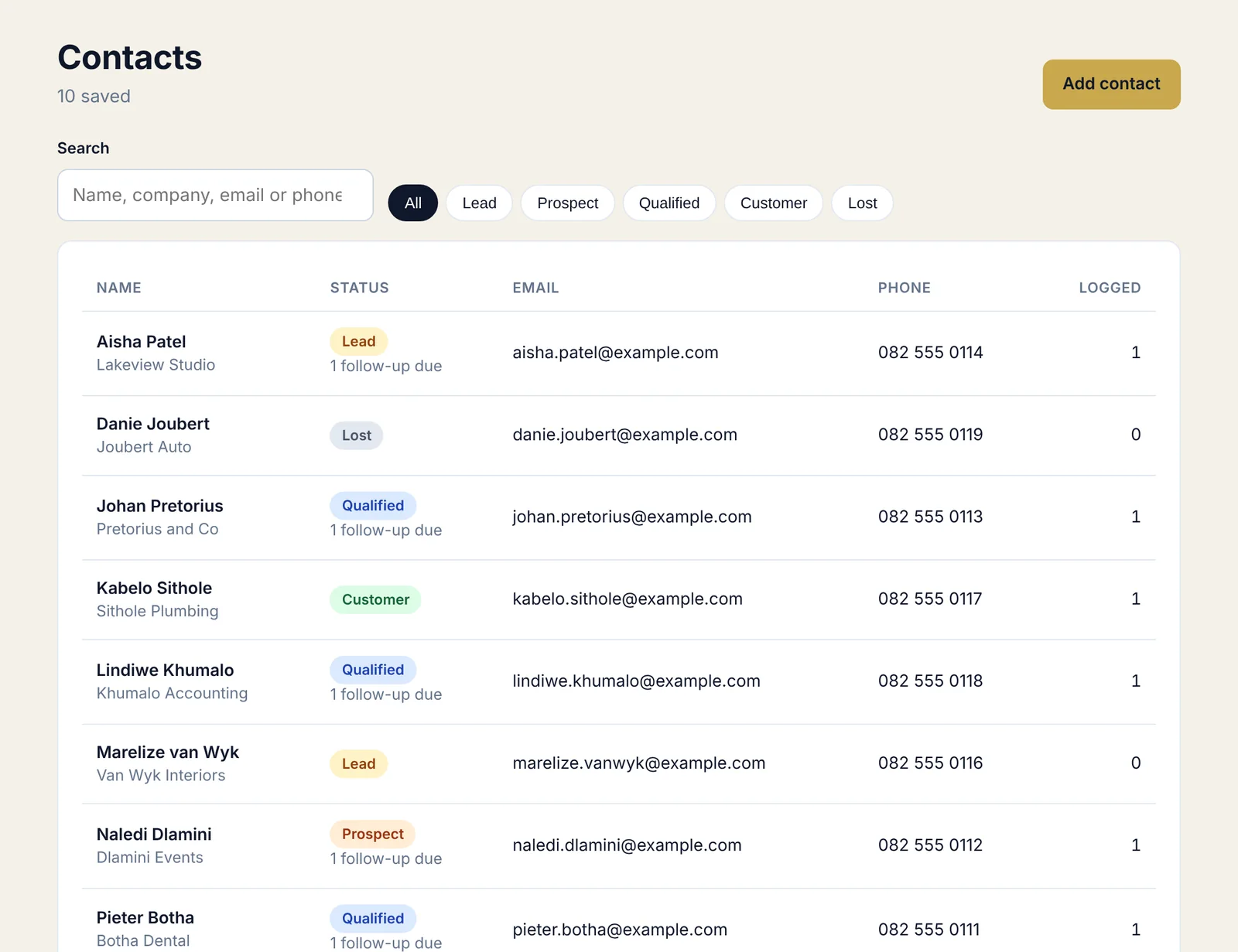Click the Lead badge for Aisha Patel
Viewport: 1238px width, 952px height.
coord(359,341)
